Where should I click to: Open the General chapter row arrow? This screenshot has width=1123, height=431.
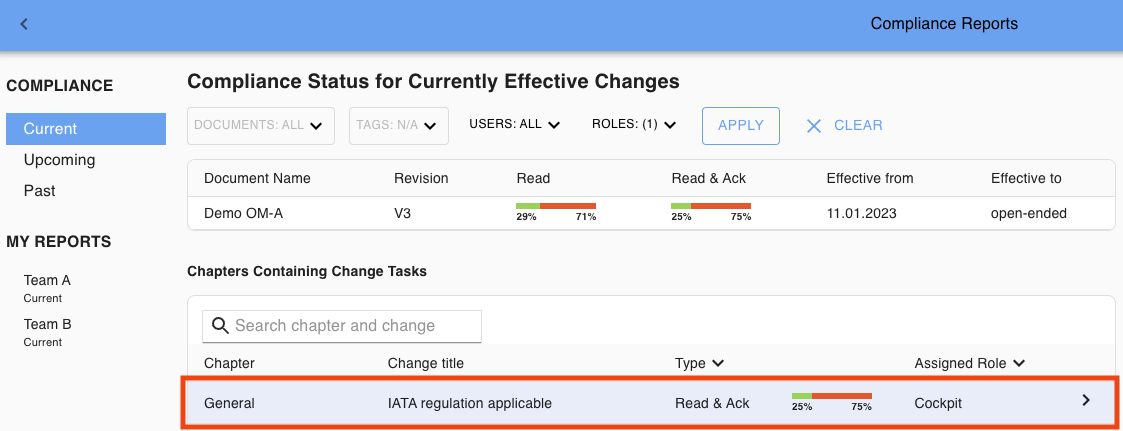(1086, 401)
